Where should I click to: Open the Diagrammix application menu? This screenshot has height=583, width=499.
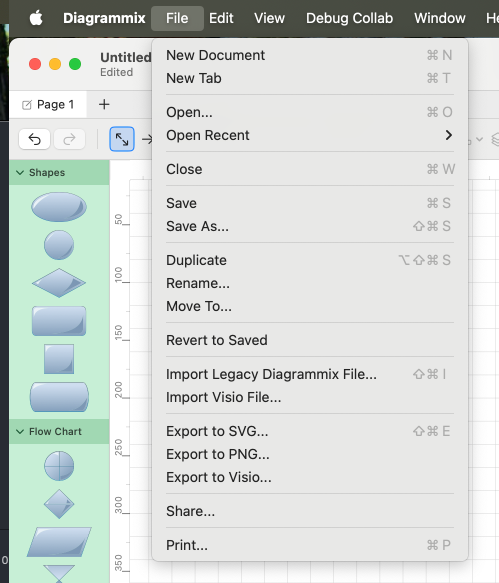[104, 18]
